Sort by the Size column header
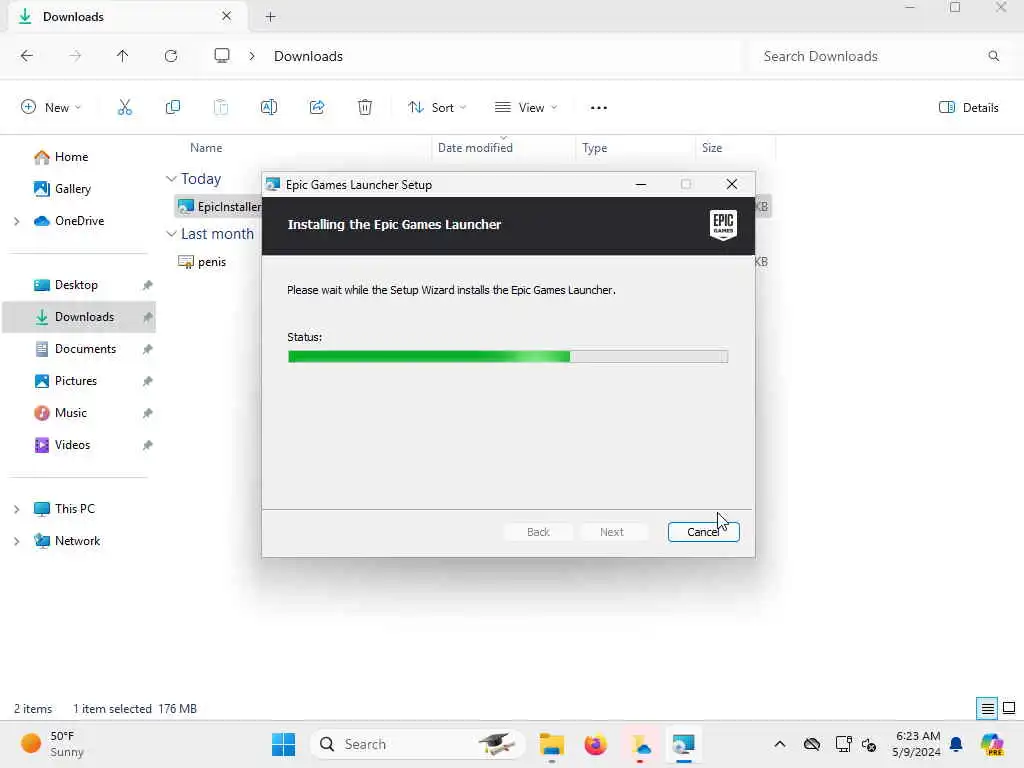The width and height of the screenshot is (1024, 768). tap(712, 148)
